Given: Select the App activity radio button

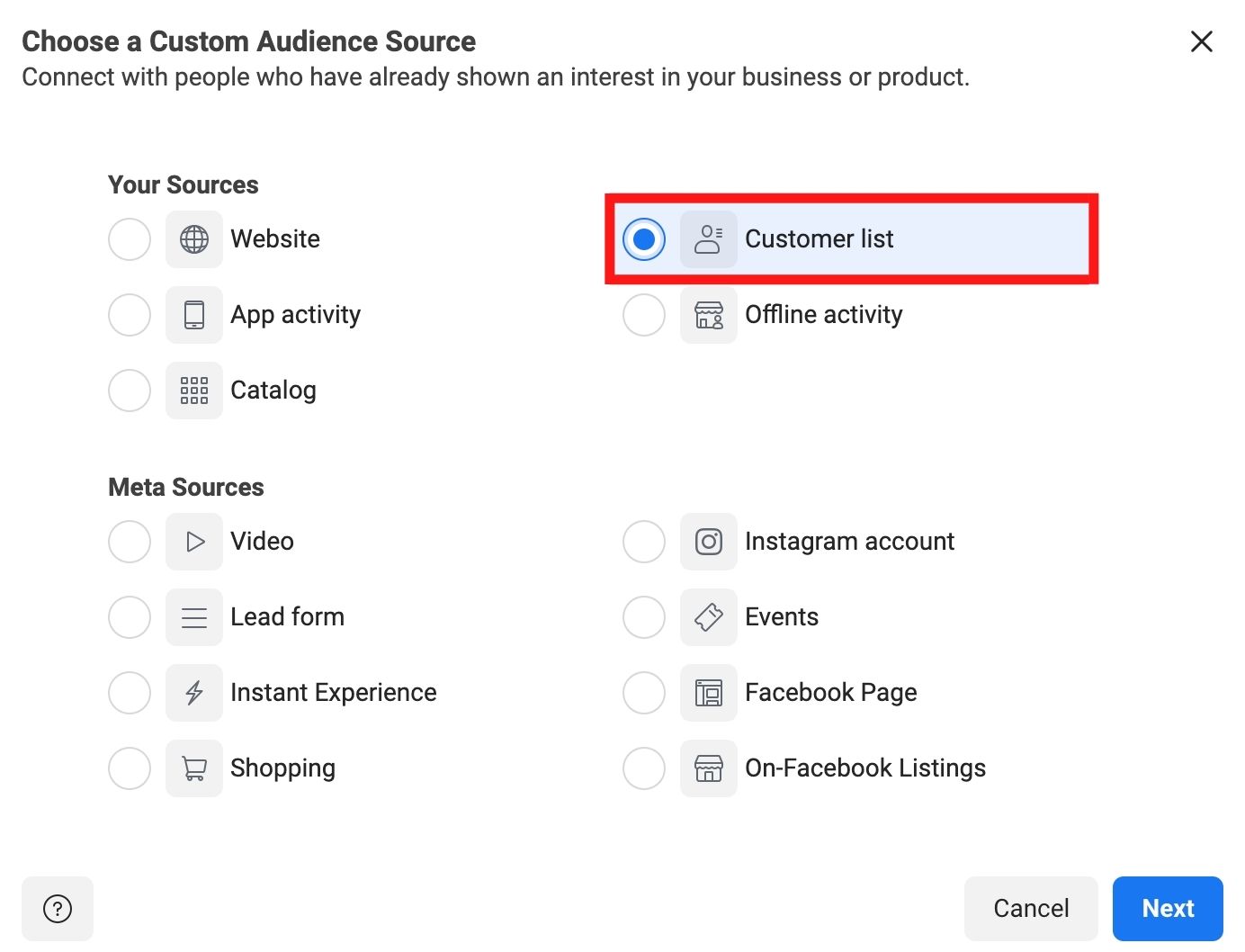Looking at the screenshot, I should [130, 315].
